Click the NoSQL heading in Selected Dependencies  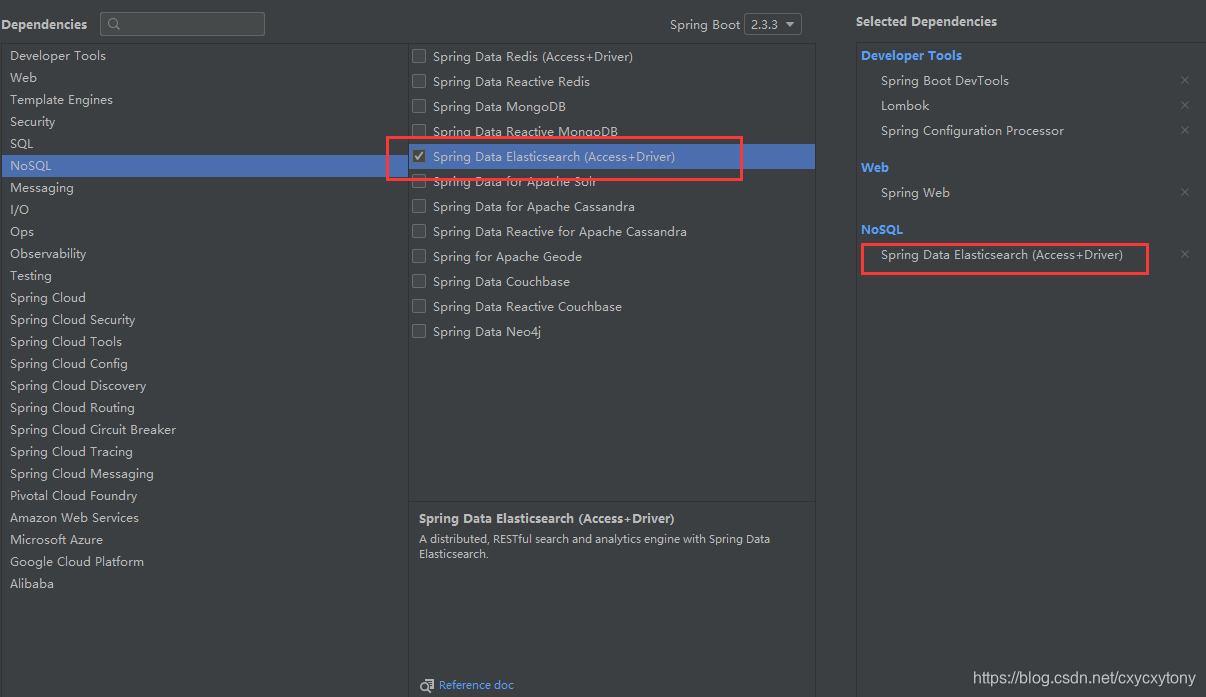882,230
